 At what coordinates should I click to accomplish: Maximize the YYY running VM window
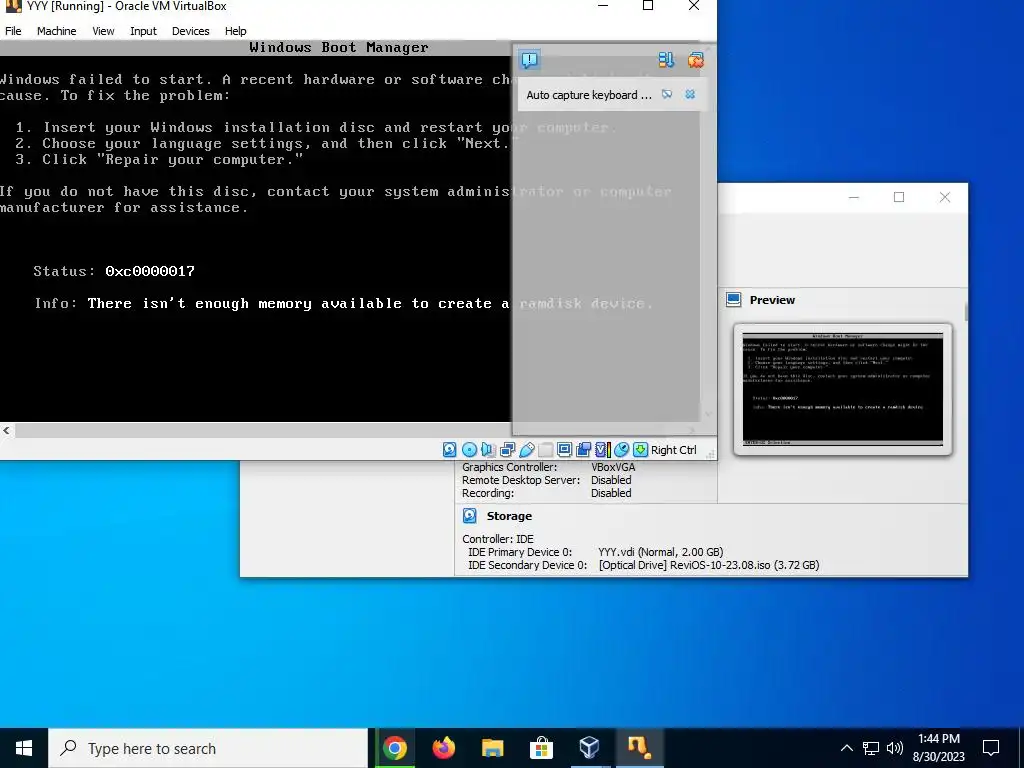(x=648, y=6)
